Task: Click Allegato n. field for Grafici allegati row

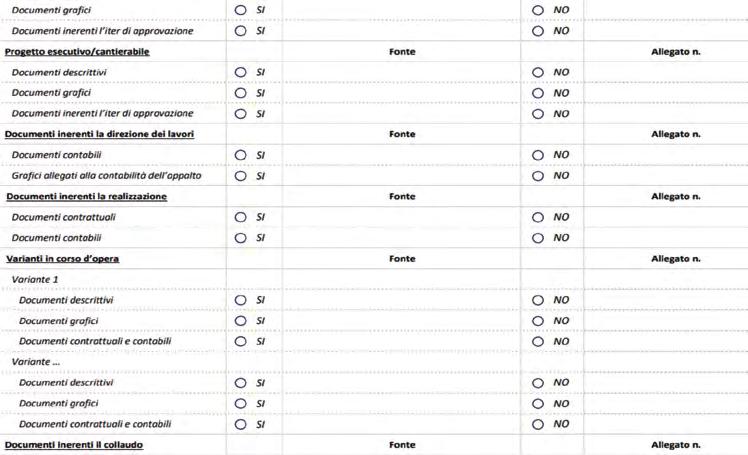Action: pyautogui.click(x=664, y=176)
